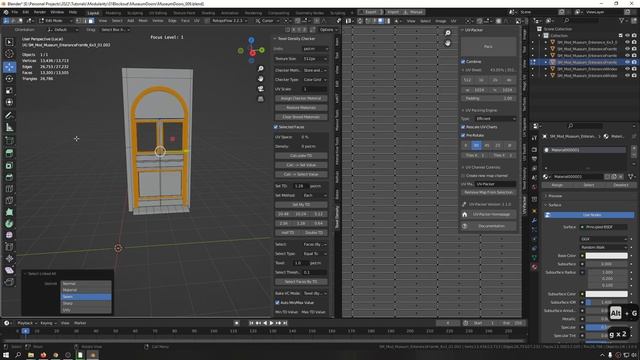Viewport: 640px width, 360px height.
Task: Open the Checker Type dropdown
Action: (x=315, y=80)
